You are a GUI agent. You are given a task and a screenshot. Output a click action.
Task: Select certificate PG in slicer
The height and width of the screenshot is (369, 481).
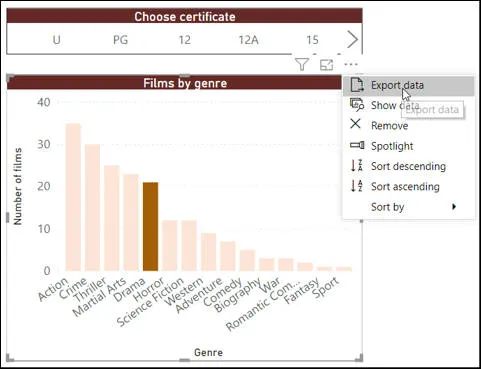point(120,40)
